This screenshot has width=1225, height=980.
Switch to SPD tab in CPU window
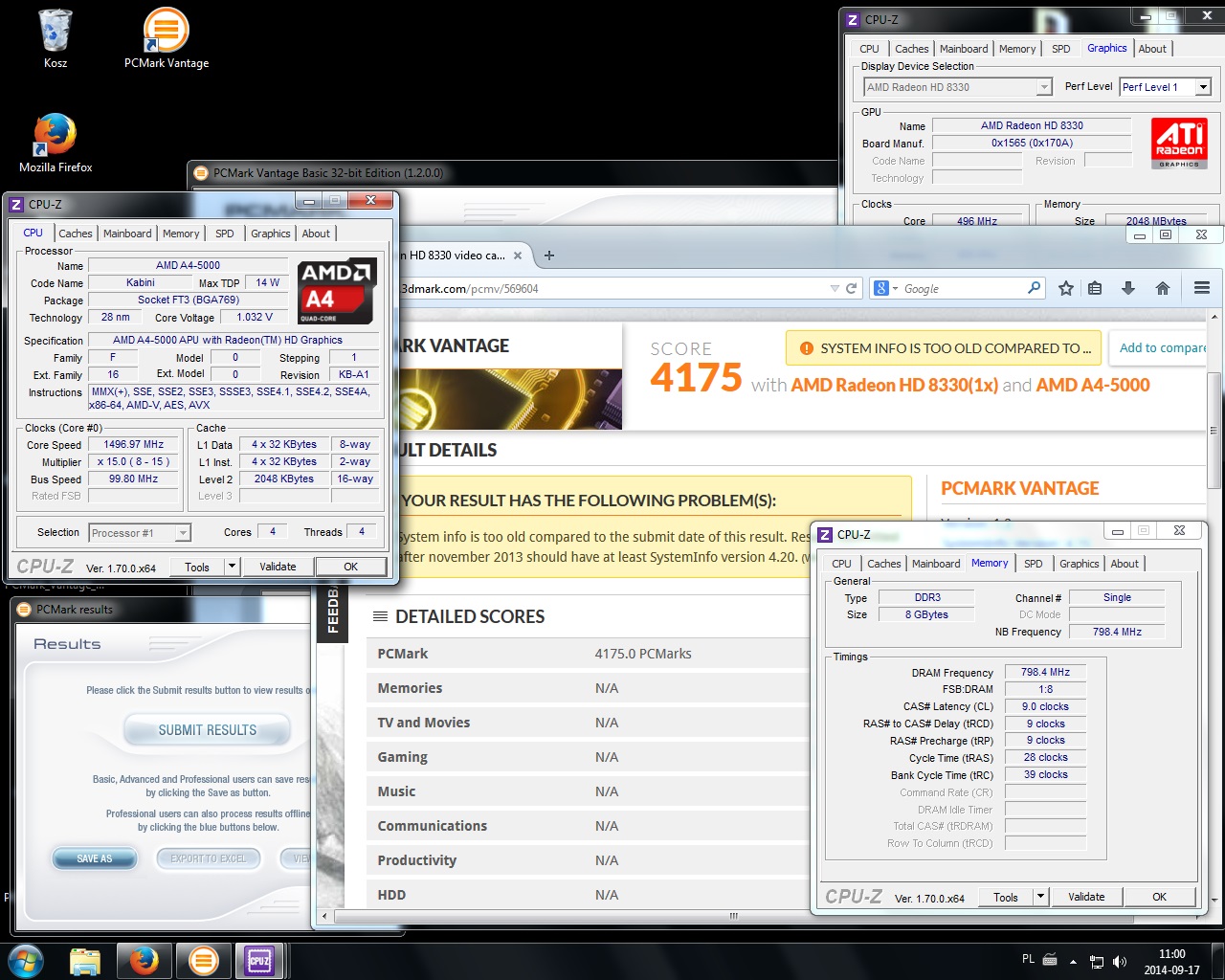224,234
